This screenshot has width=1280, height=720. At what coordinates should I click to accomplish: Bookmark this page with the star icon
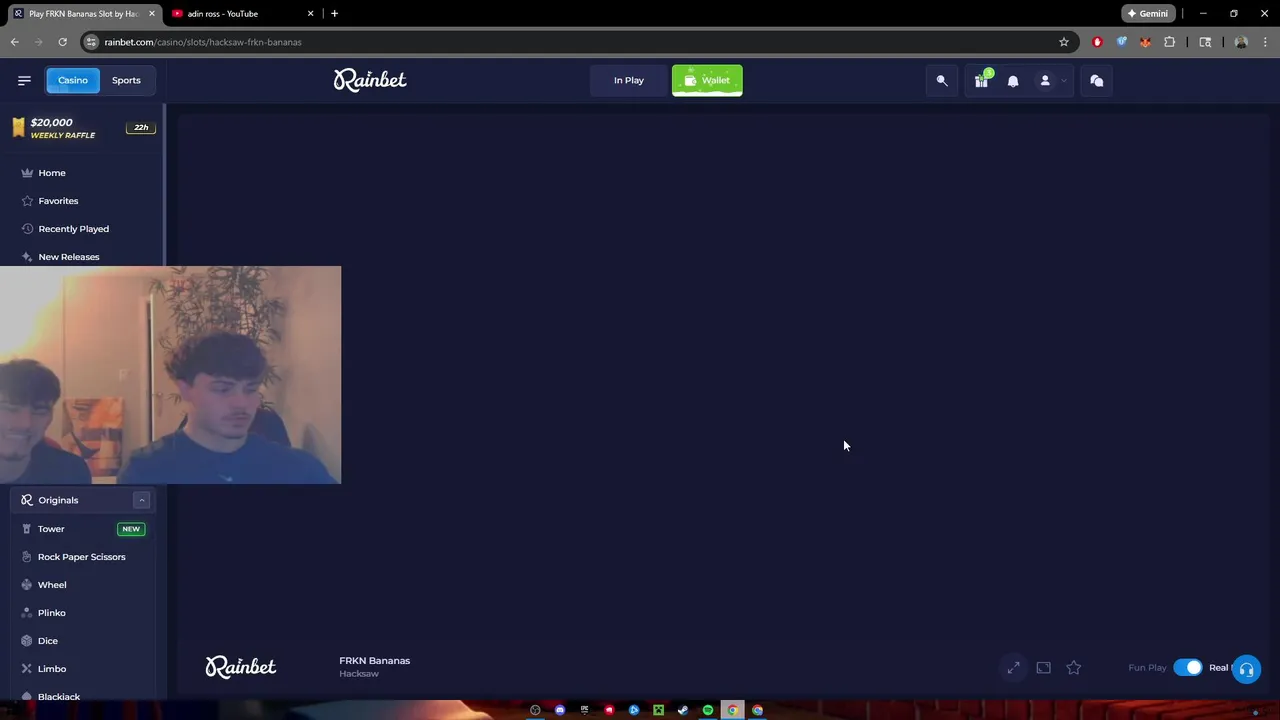tap(1064, 42)
